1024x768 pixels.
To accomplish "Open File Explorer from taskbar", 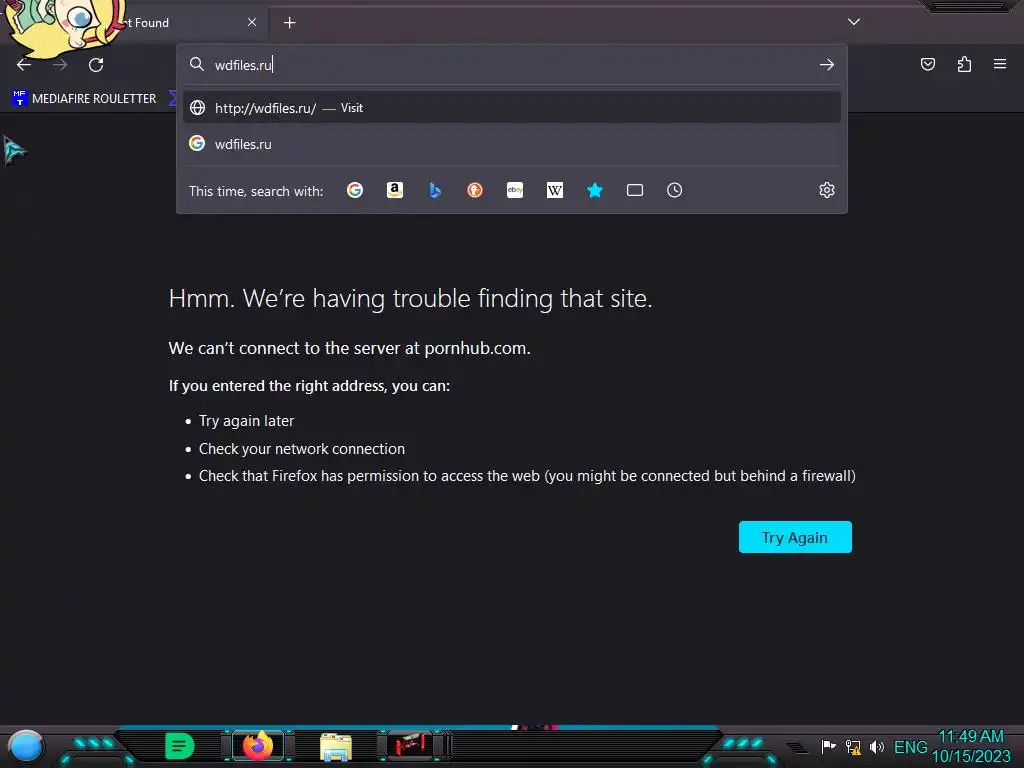I will tap(336, 747).
